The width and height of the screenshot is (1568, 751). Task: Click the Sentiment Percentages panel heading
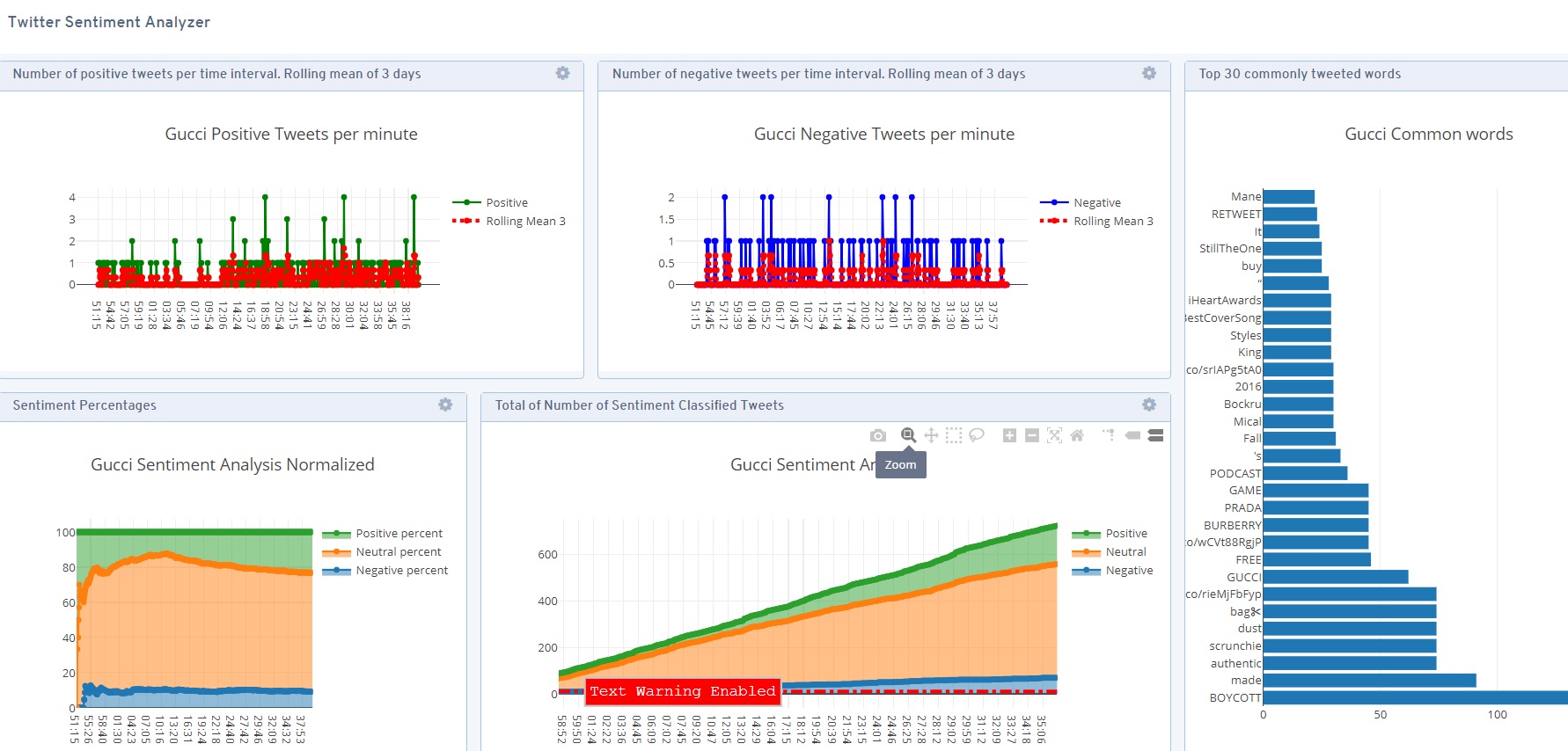[84, 405]
